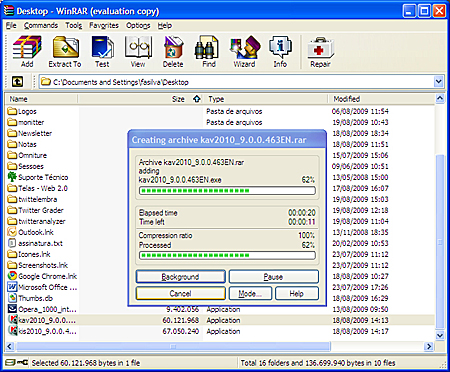Click the Test archive icon
This screenshot has width=450, height=372.
(x=102, y=47)
